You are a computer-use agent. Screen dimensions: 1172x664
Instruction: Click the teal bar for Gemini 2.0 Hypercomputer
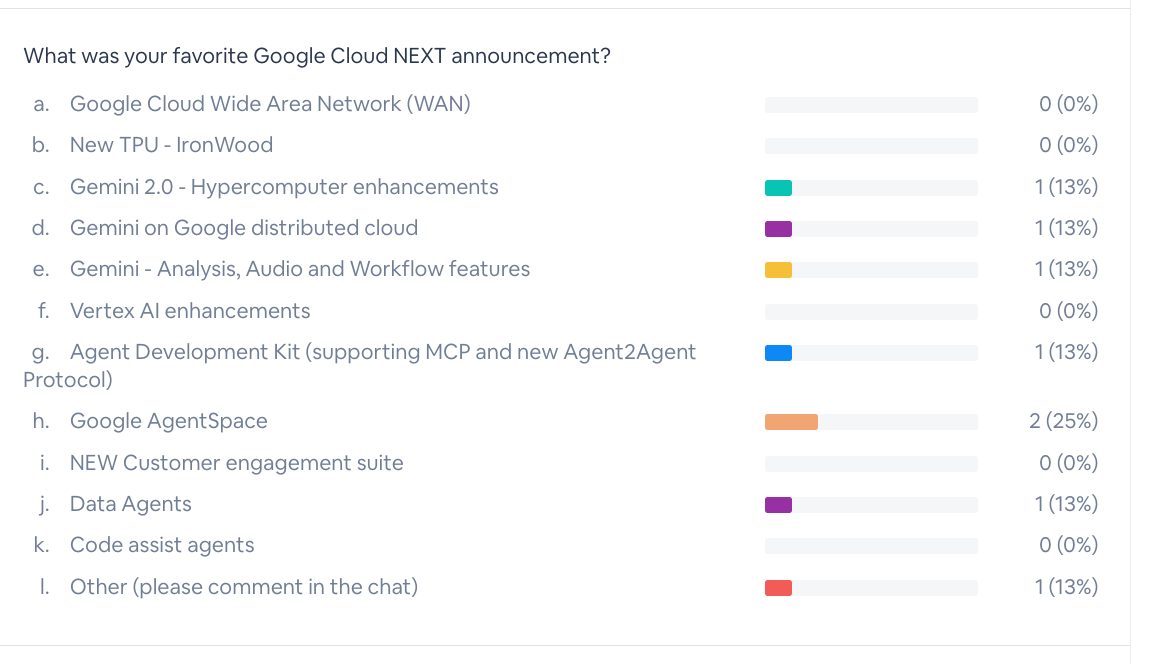[778, 188]
